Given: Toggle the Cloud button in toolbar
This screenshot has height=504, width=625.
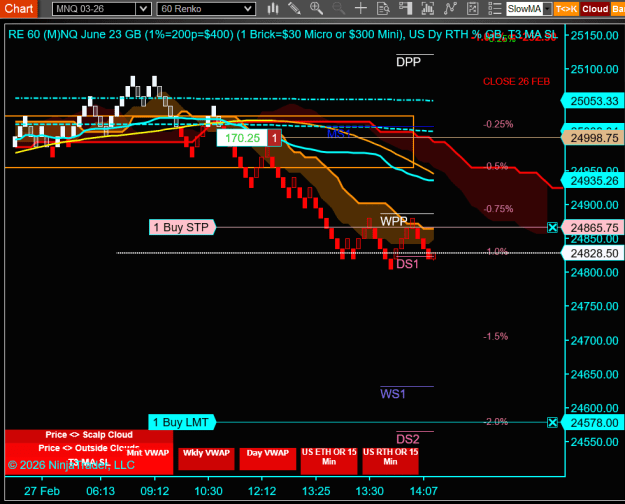Looking at the screenshot, I should (595, 9).
